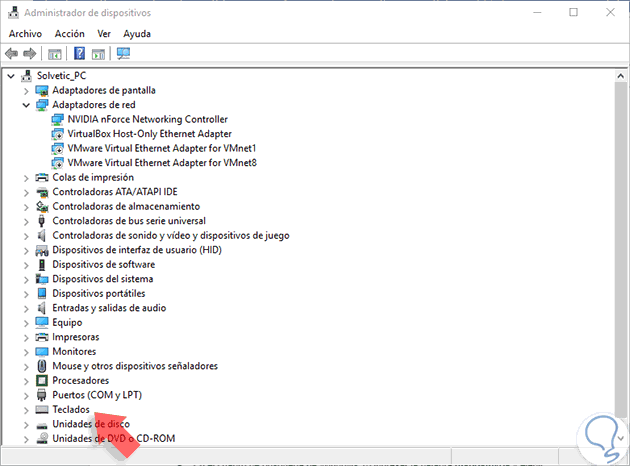Click the Unidades de DVD disc icon
The image size is (630, 466).
click(42, 438)
